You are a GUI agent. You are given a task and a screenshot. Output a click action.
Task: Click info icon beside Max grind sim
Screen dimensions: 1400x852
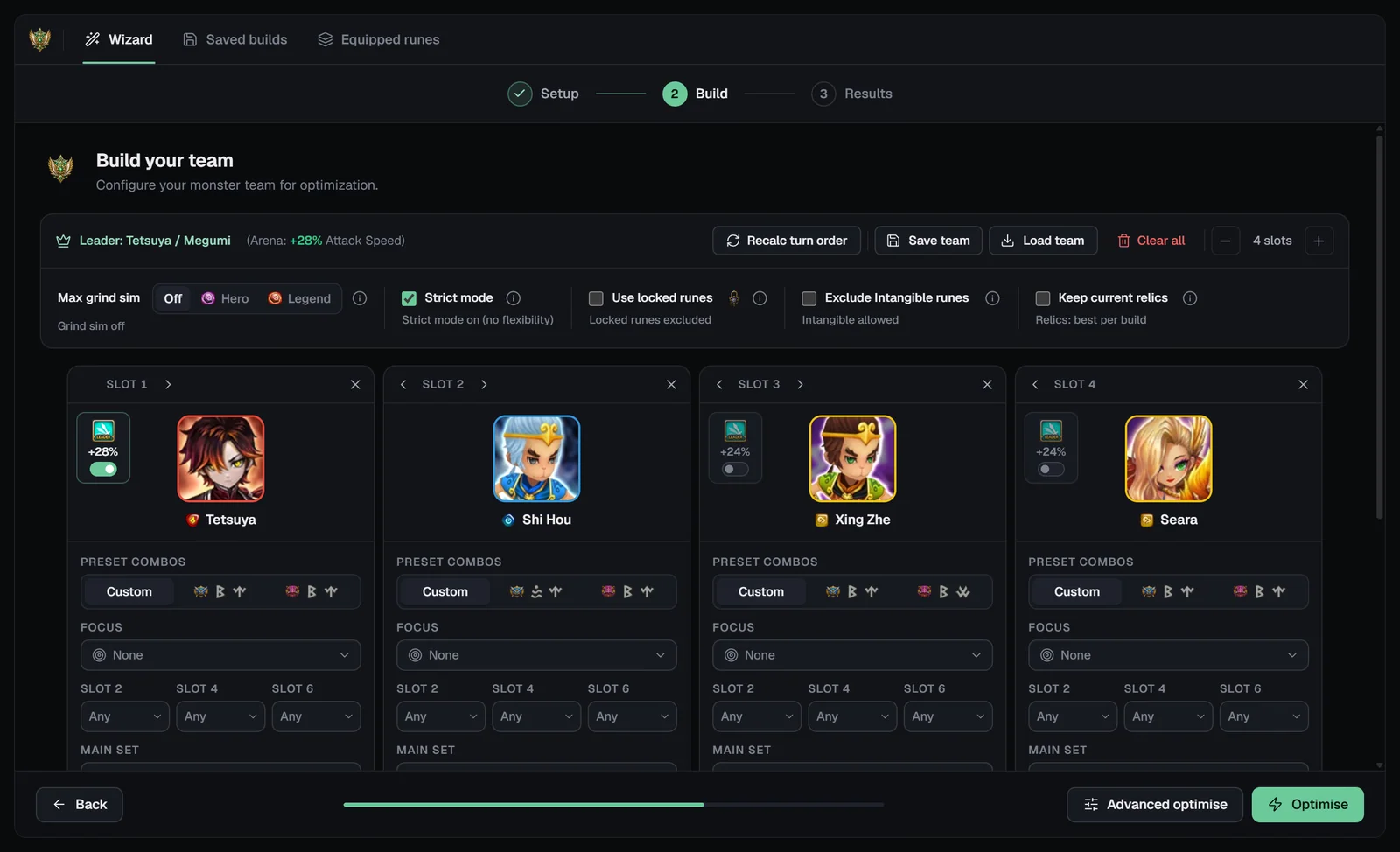[360, 298]
